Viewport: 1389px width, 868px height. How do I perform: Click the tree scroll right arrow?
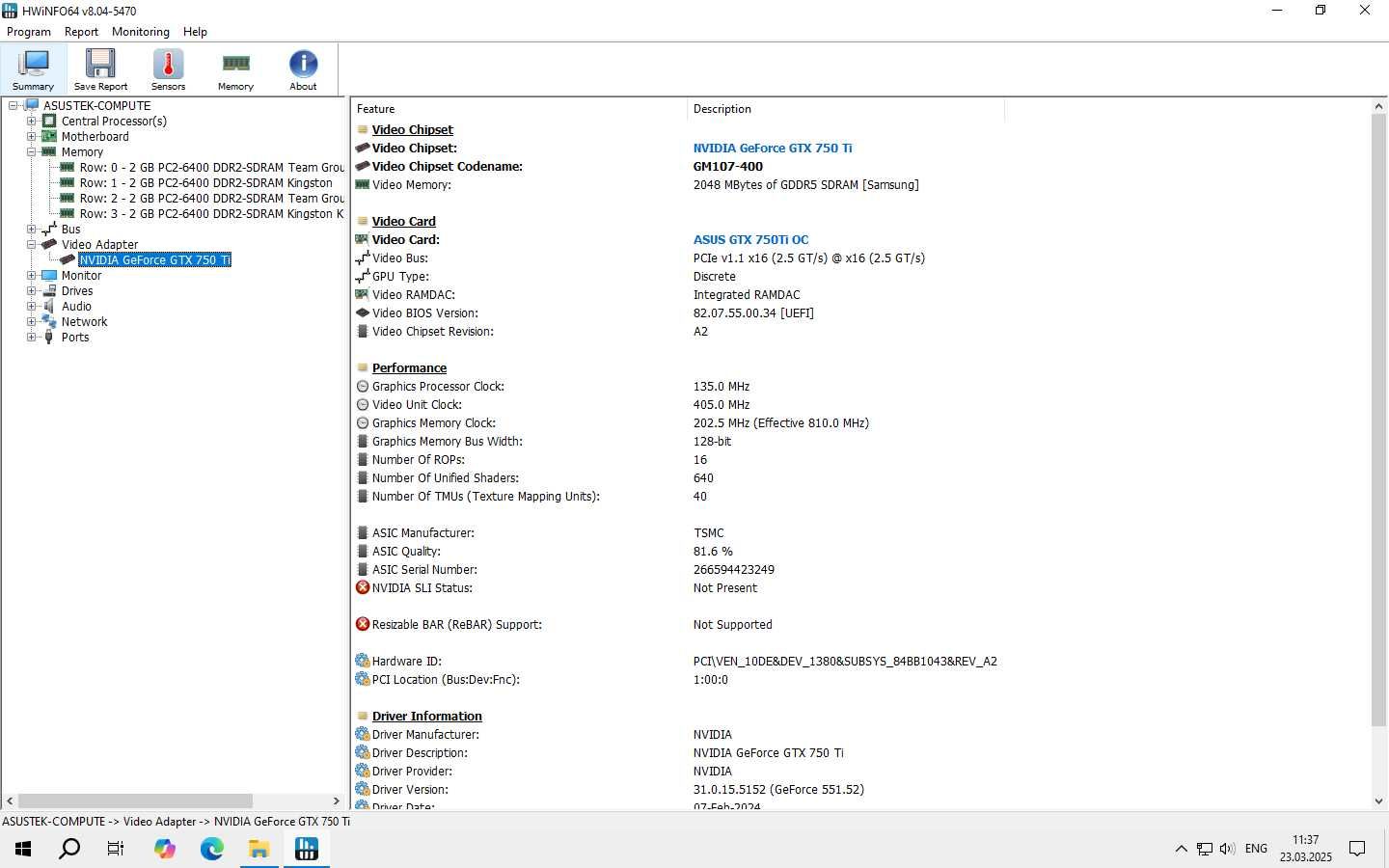click(336, 801)
